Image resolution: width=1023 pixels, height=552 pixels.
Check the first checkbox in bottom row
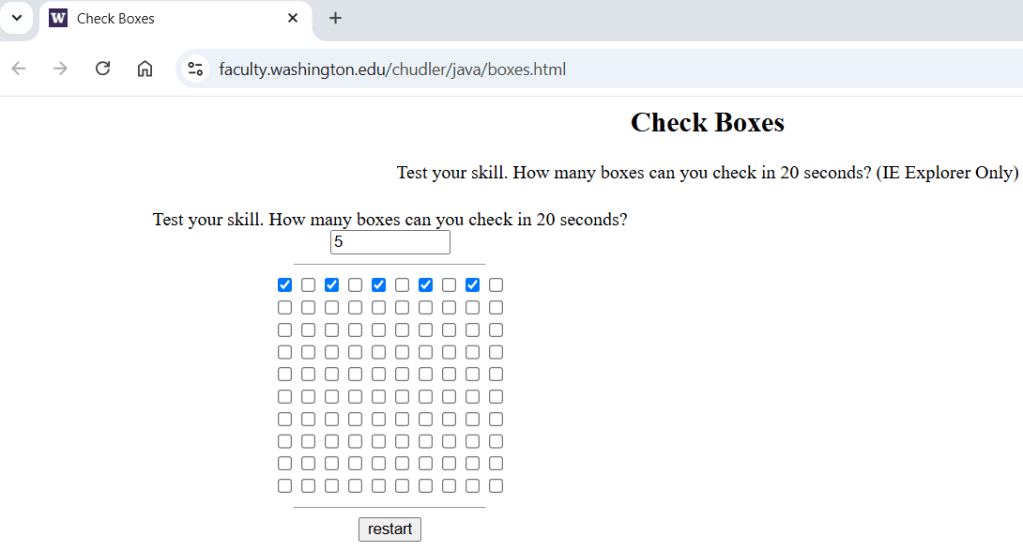pos(285,486)
